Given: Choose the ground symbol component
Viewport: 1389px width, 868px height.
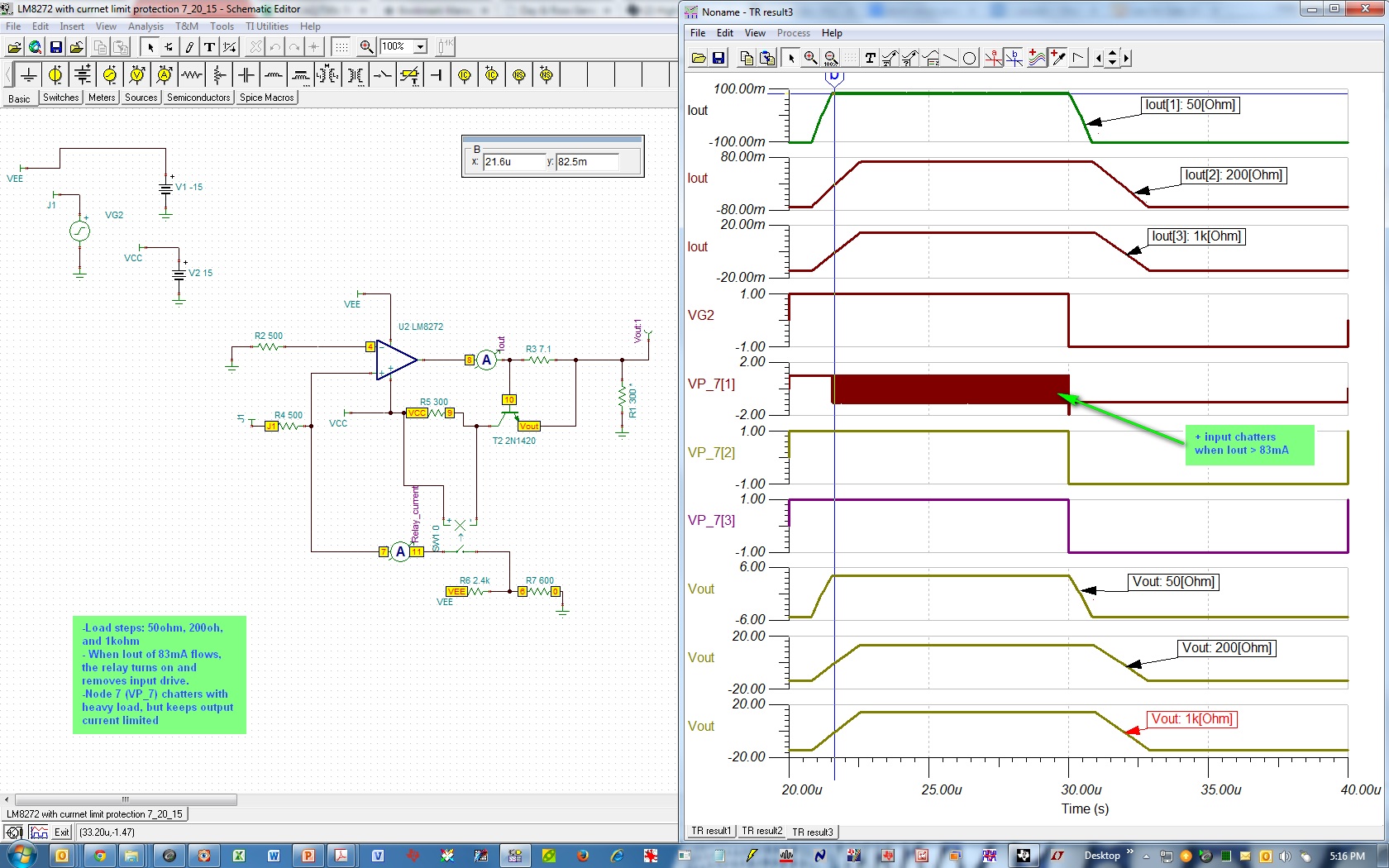Looking at the screenshot, I should click(29, 75).
